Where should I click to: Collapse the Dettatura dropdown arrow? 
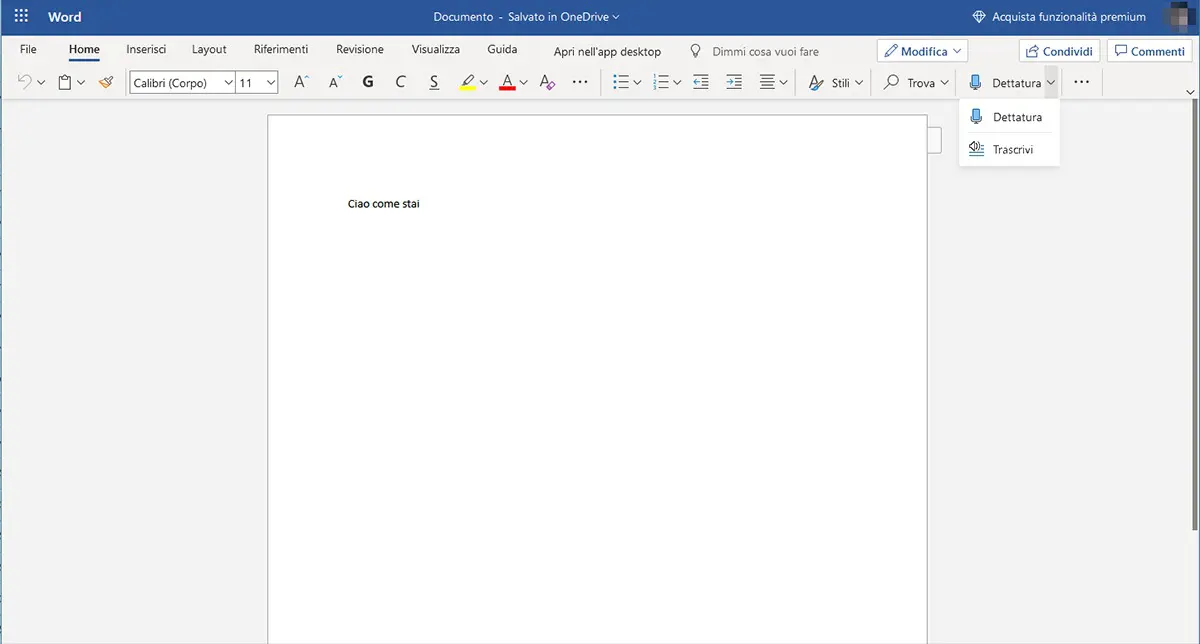(x=1051, y=83)
